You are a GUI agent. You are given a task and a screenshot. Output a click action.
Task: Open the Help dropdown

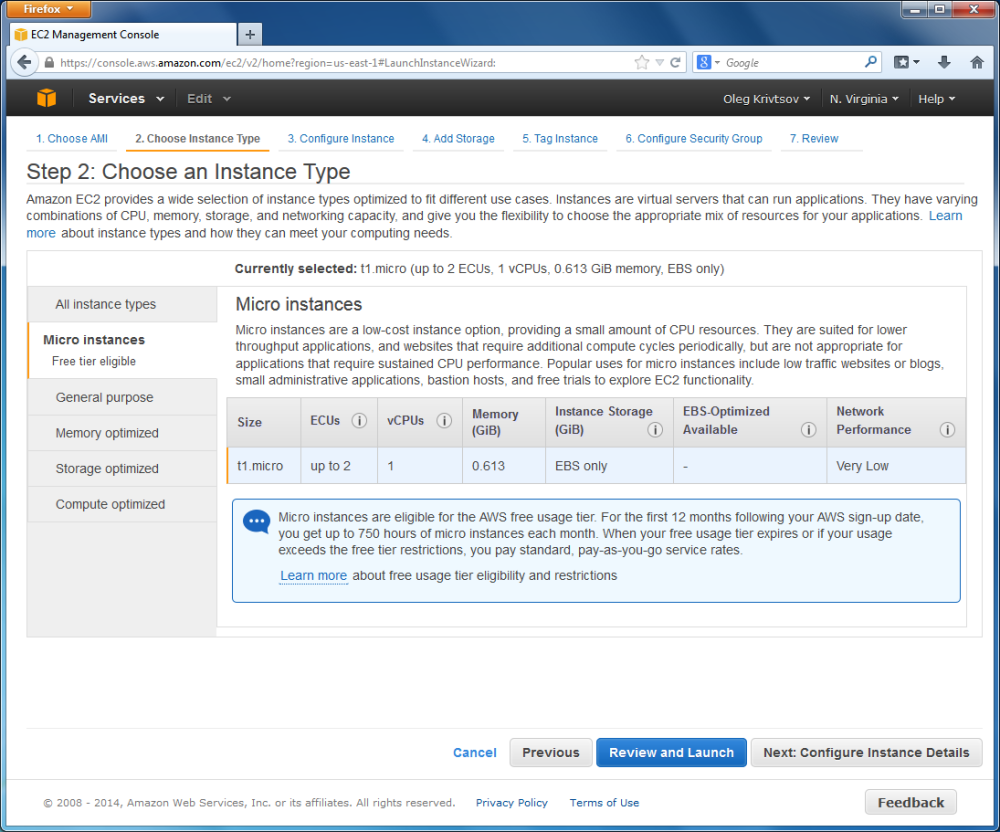[936, 99]
